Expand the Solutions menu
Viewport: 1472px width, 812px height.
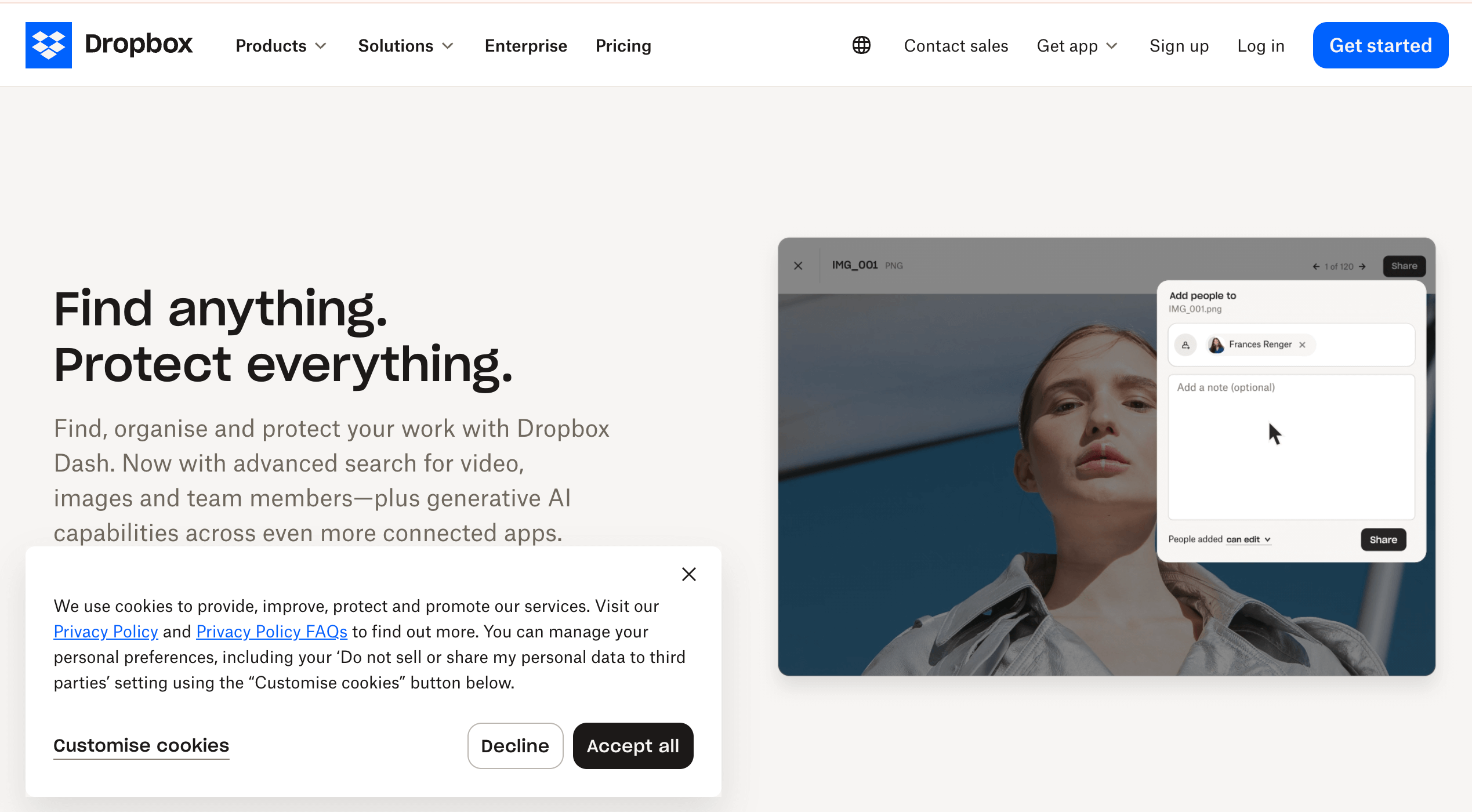click(406, 46)
